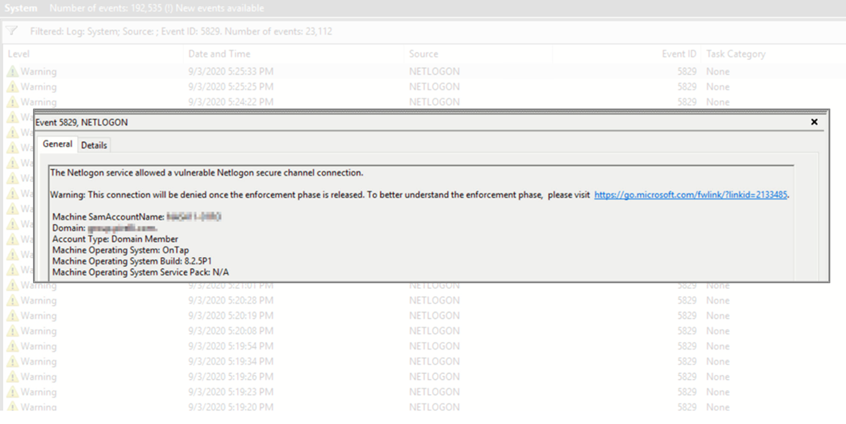This screenshot has height=424, width=846.
Task: Sort by the Event ID column header
Action: point(678,54)
